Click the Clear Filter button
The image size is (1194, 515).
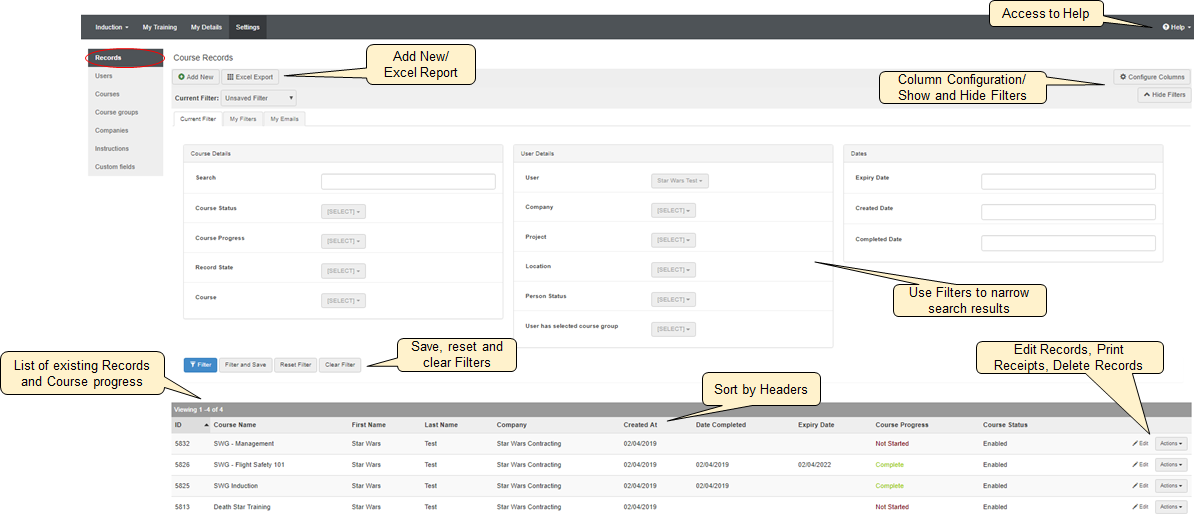340,365
